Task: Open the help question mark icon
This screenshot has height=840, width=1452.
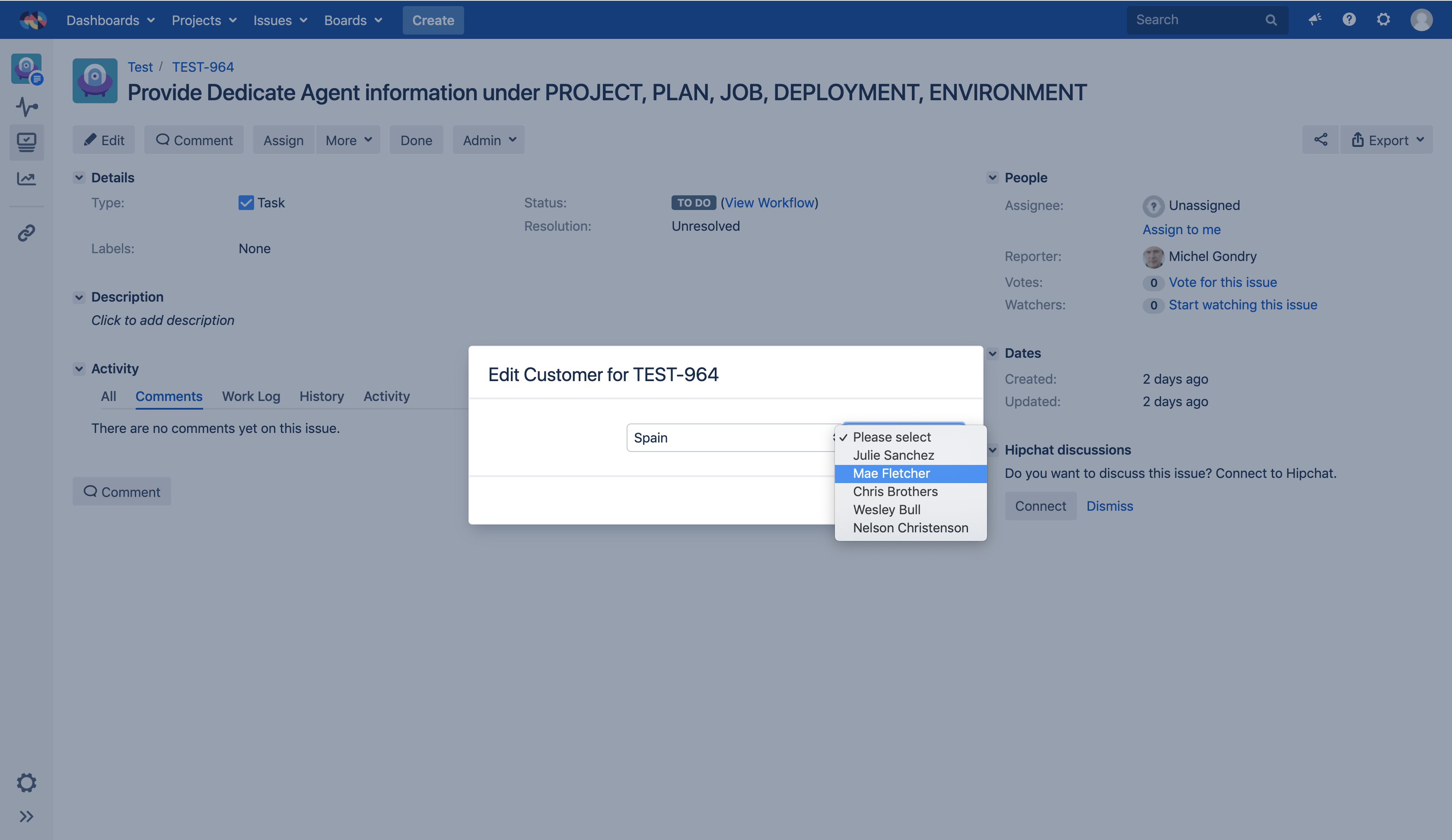Action: coord(1349,19)
